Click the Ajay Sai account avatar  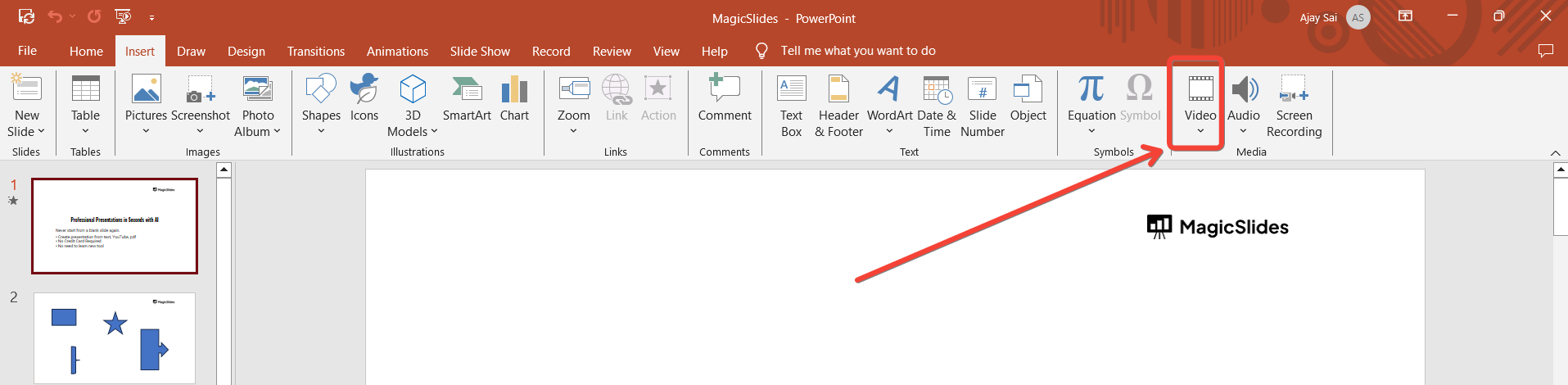click(x=1358, y=17)
